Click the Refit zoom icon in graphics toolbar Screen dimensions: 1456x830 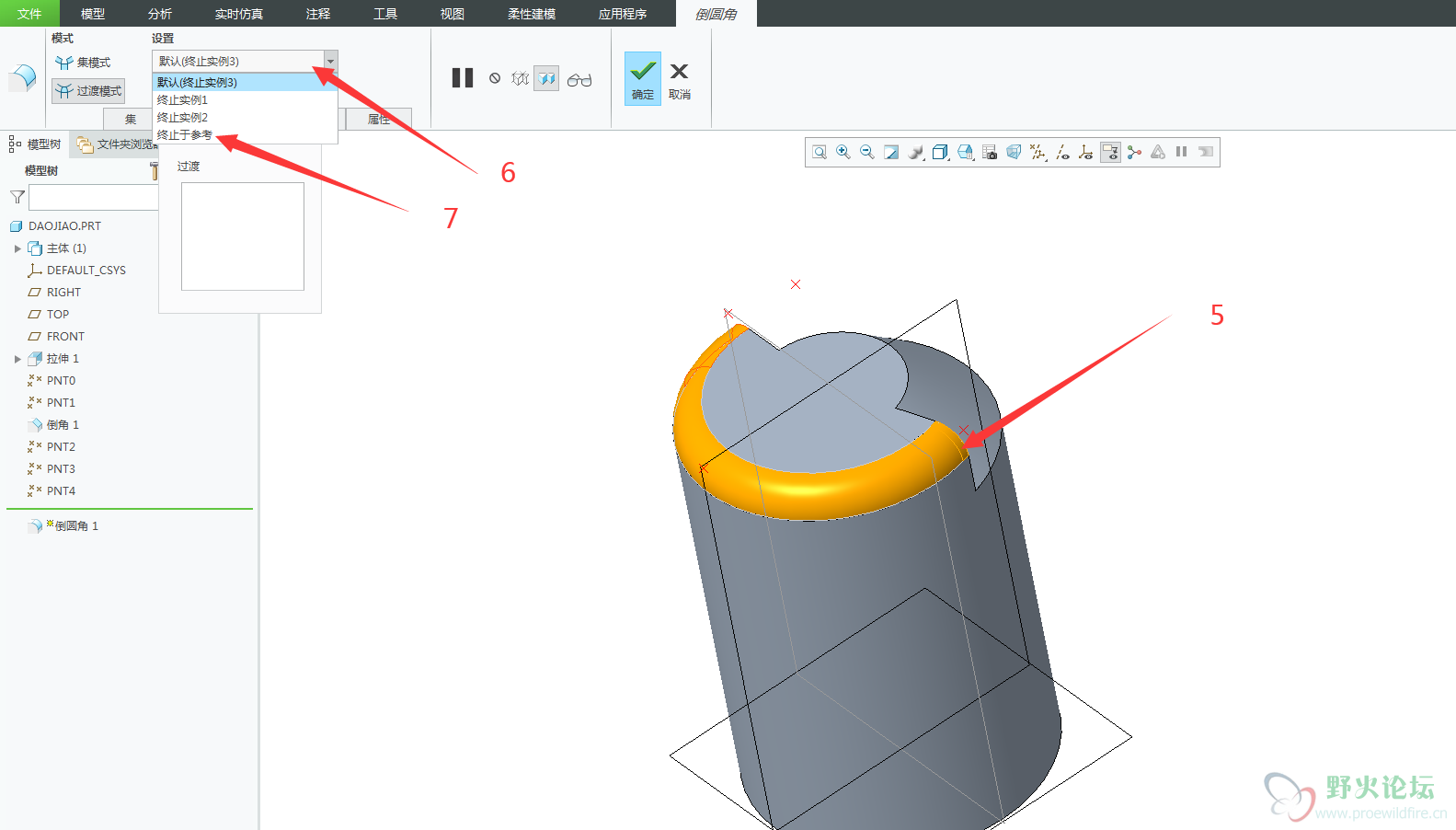(820, 152)
